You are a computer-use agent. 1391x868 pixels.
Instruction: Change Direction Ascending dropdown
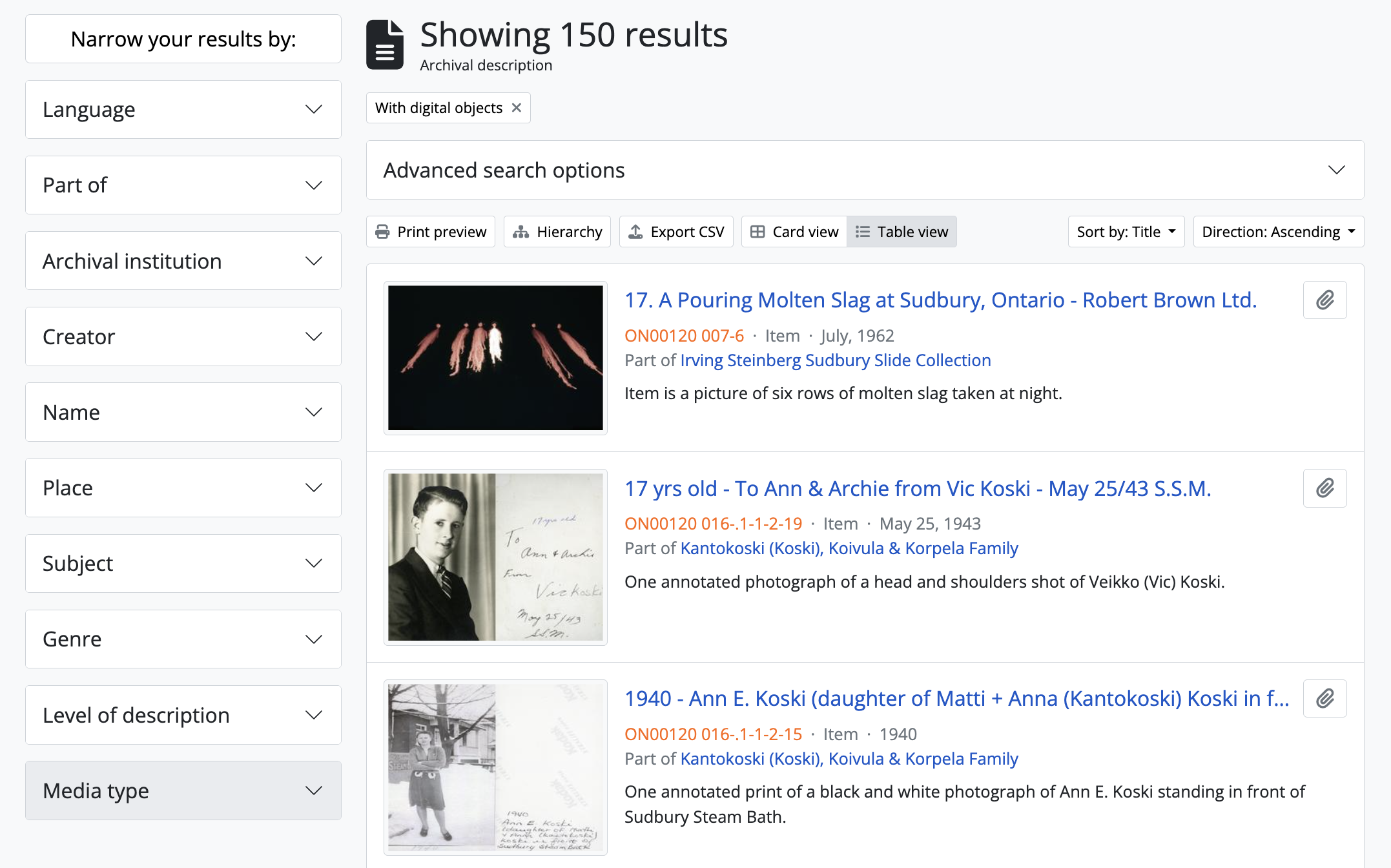1278,232
